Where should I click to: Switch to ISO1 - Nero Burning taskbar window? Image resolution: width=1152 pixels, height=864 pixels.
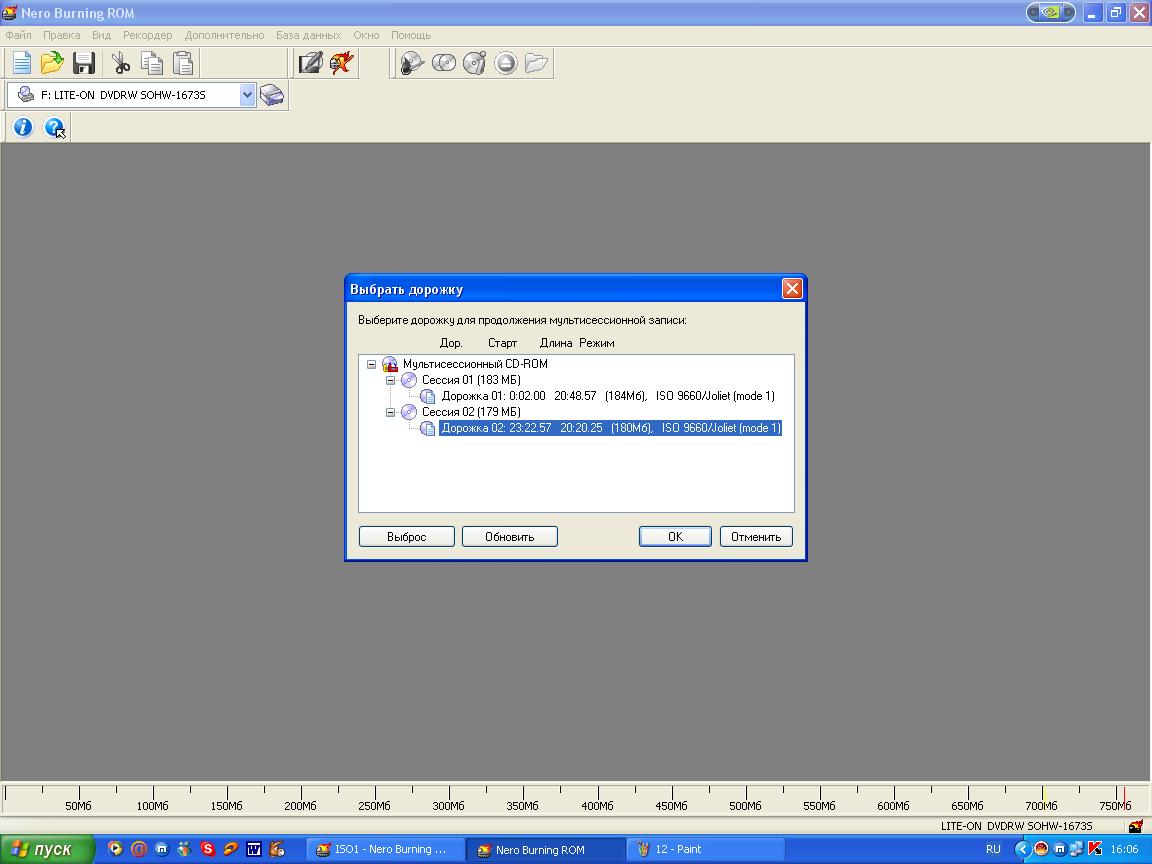coord(384,849)
